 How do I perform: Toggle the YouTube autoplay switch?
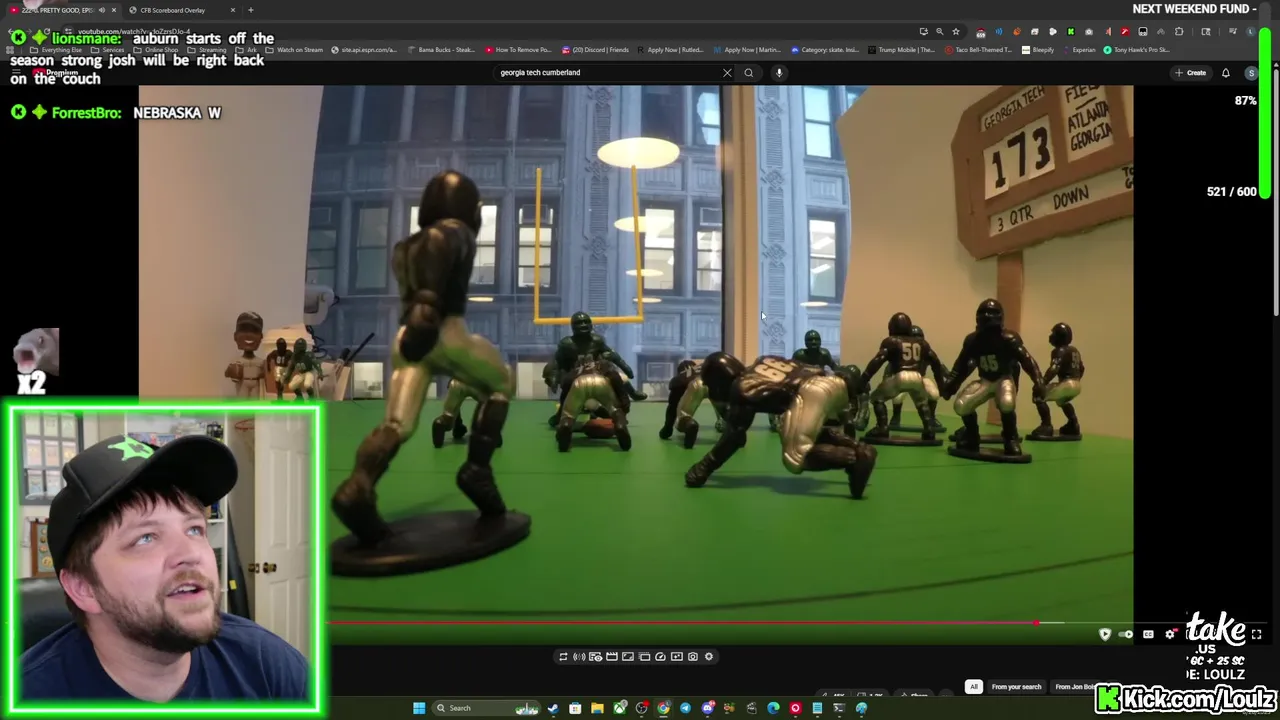click(1126, 634)
